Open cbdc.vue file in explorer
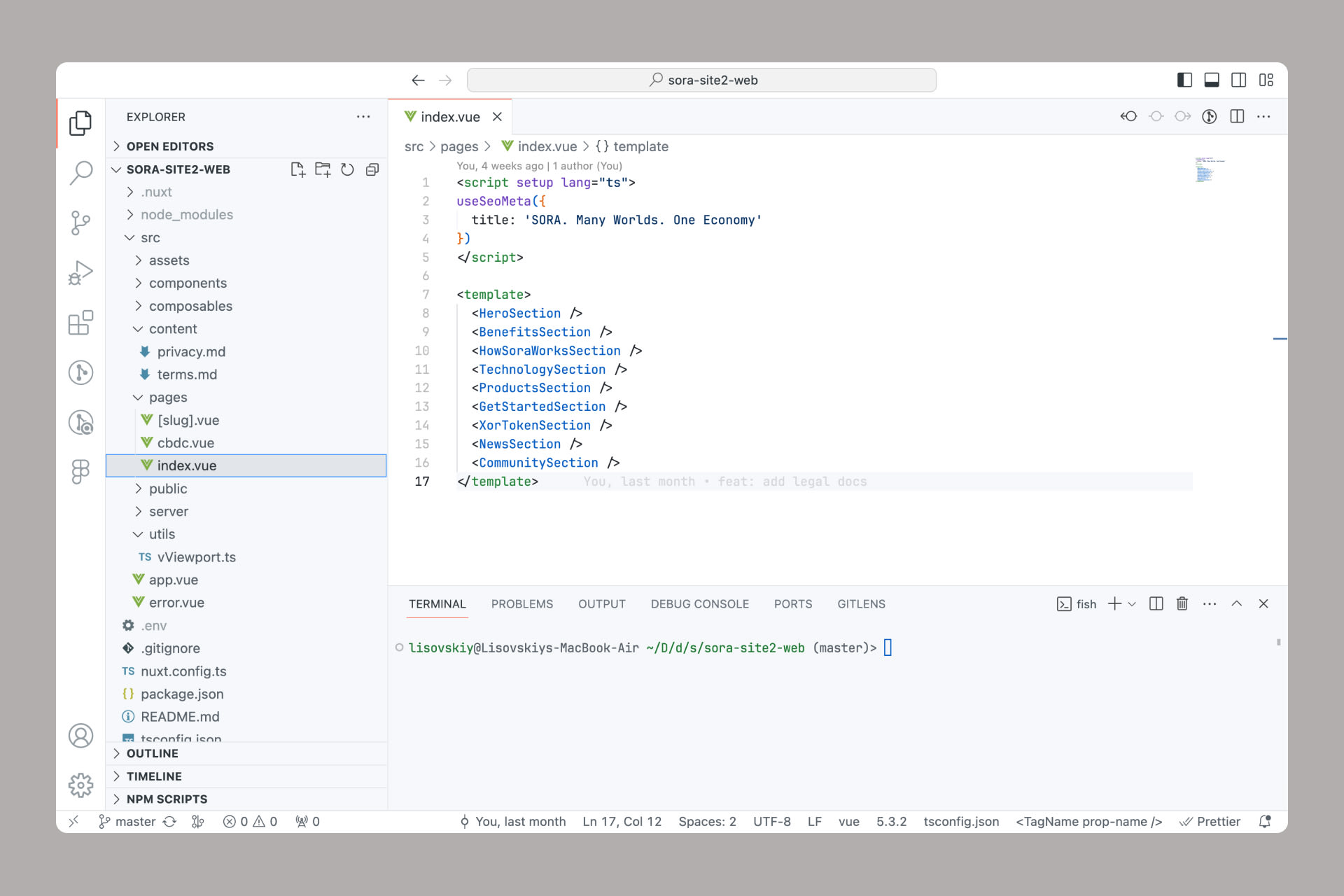This screenshot has height=896, width=1344. pyautogui.click(x=246, y=443)
